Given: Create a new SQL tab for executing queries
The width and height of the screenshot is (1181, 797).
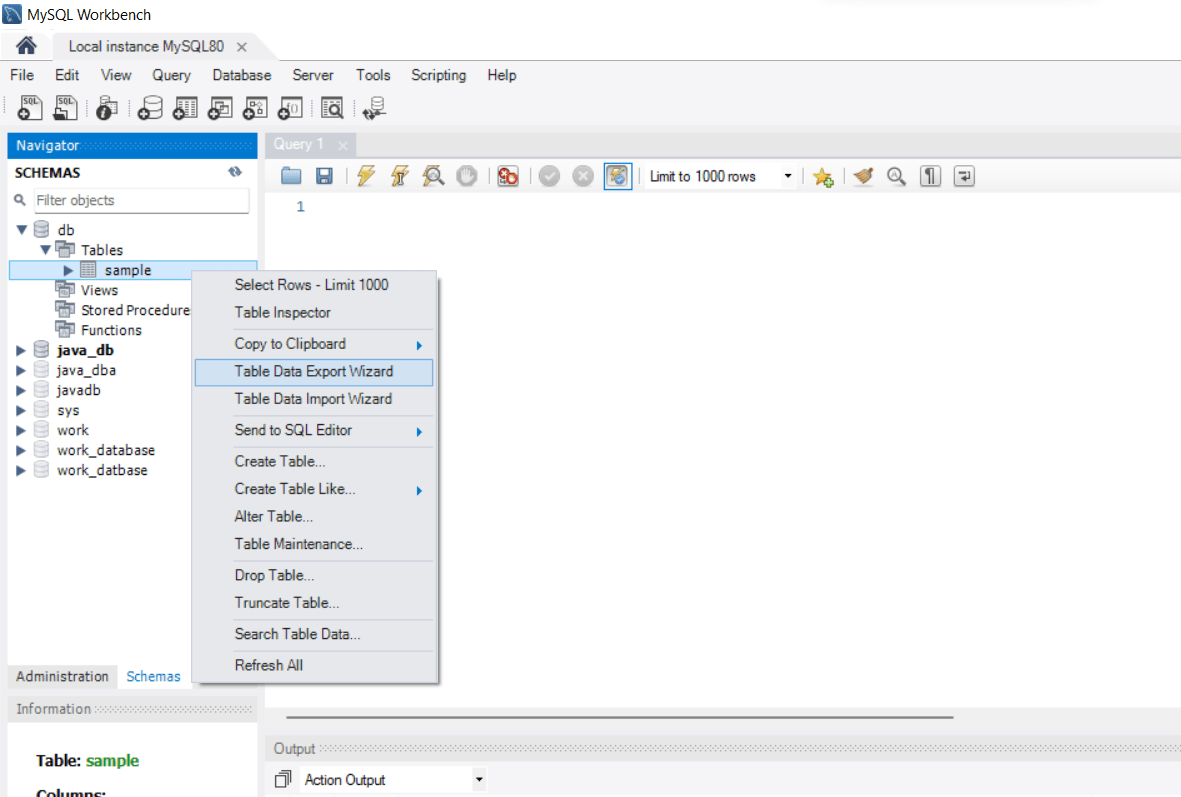Looking at the screenshot, I should click(30, 107).
